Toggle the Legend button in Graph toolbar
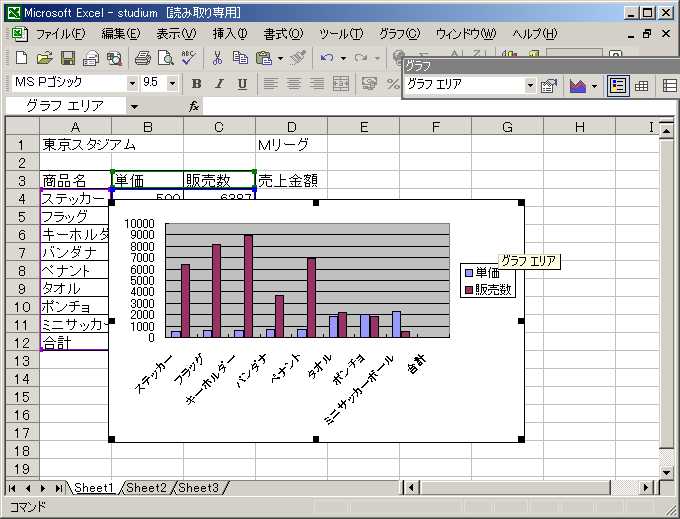Screen dimensions: 680x519 point(619,86)
